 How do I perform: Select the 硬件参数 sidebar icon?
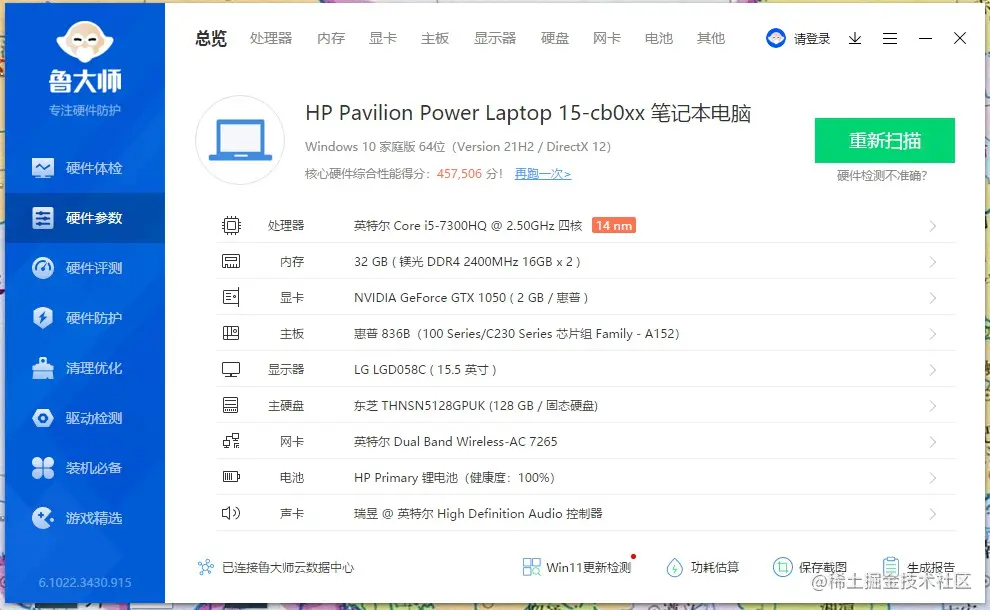(x=43, y=218)
